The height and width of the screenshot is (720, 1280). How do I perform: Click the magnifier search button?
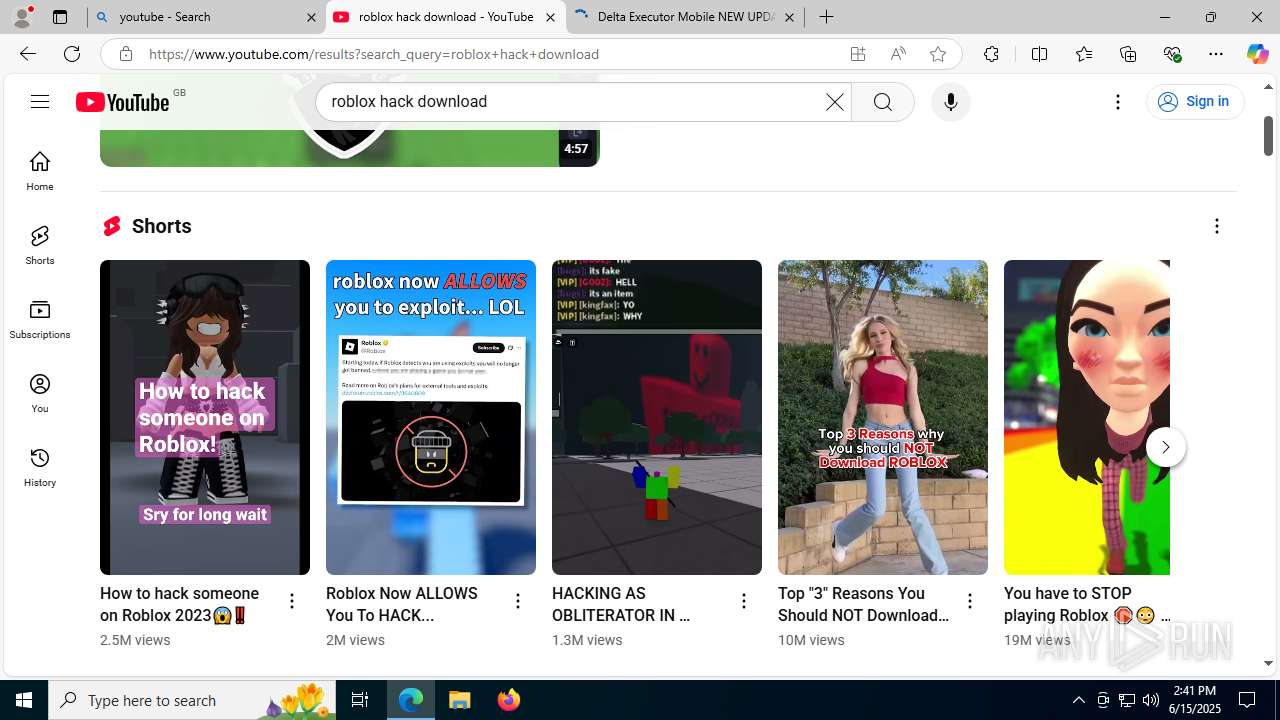click(883, 102)
